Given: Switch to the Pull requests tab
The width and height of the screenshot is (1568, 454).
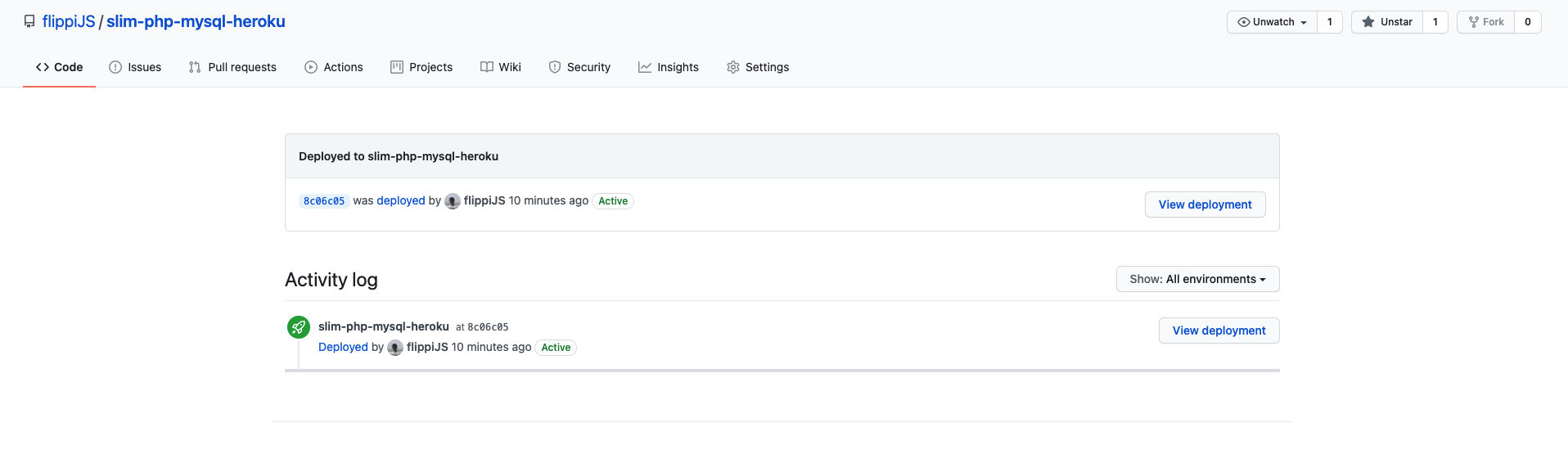Looking at the screenshot, I should click(232, 67).
